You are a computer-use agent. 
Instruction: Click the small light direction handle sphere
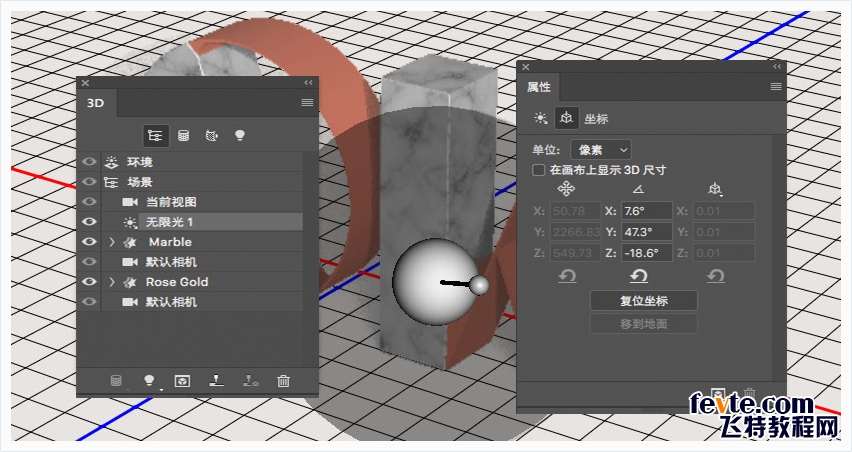click(479, 285)
